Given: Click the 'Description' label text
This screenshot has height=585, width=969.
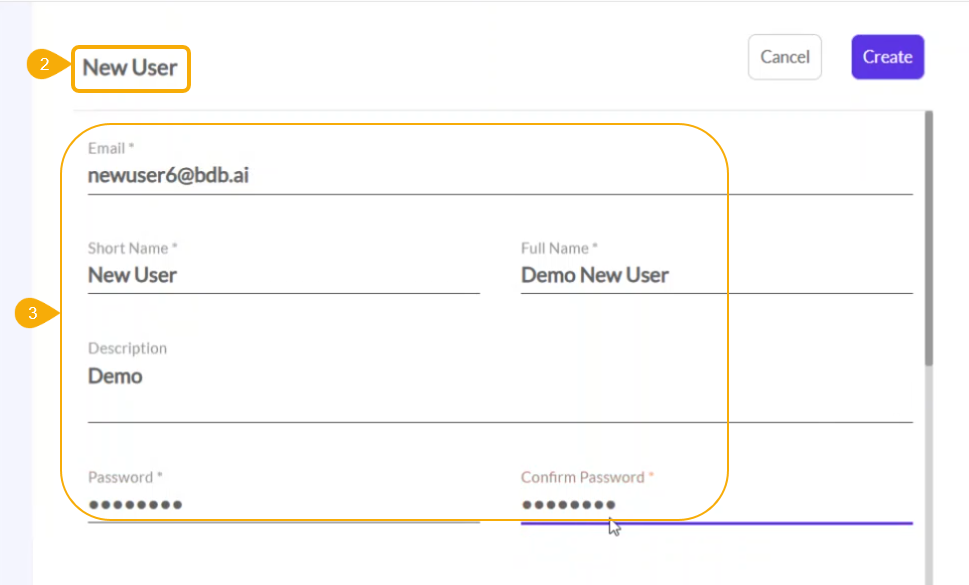Looking at the screenshot, I should click(127, 348).
